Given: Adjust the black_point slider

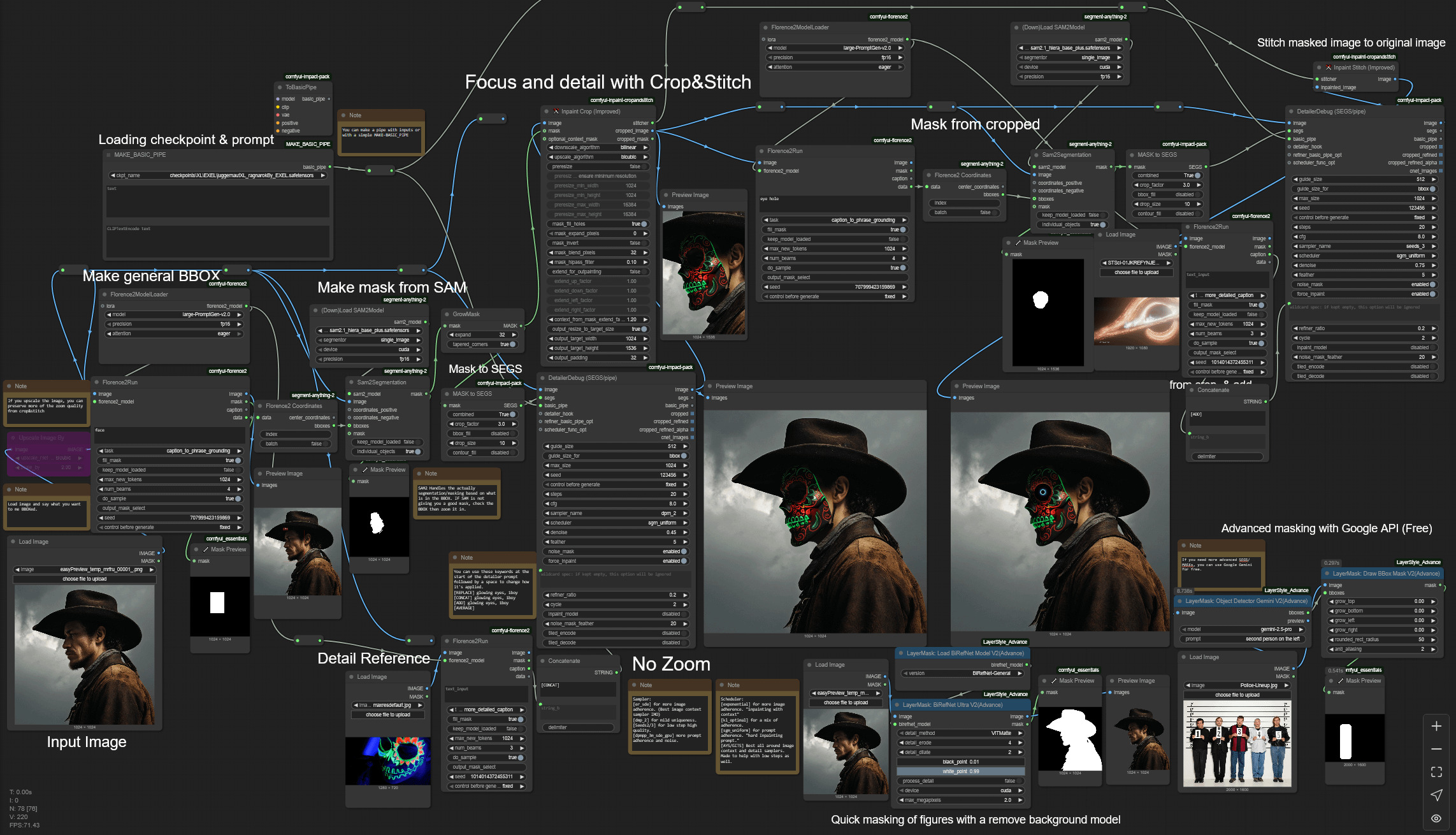Looking at the screenshot, I should pyautogui.click(x=961, y=762).
